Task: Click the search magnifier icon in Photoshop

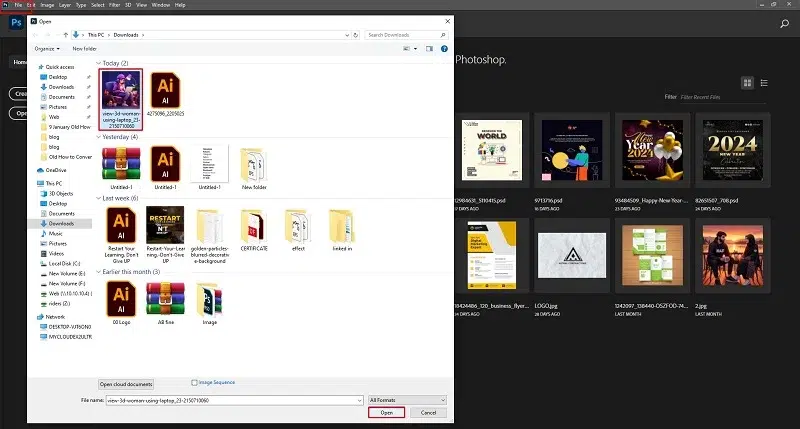Action: (x=784, y=23)
